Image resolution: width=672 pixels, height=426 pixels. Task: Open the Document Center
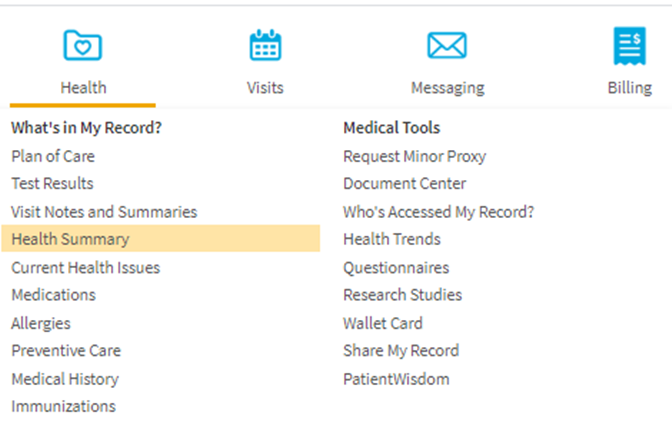click(x=405, y=183)
